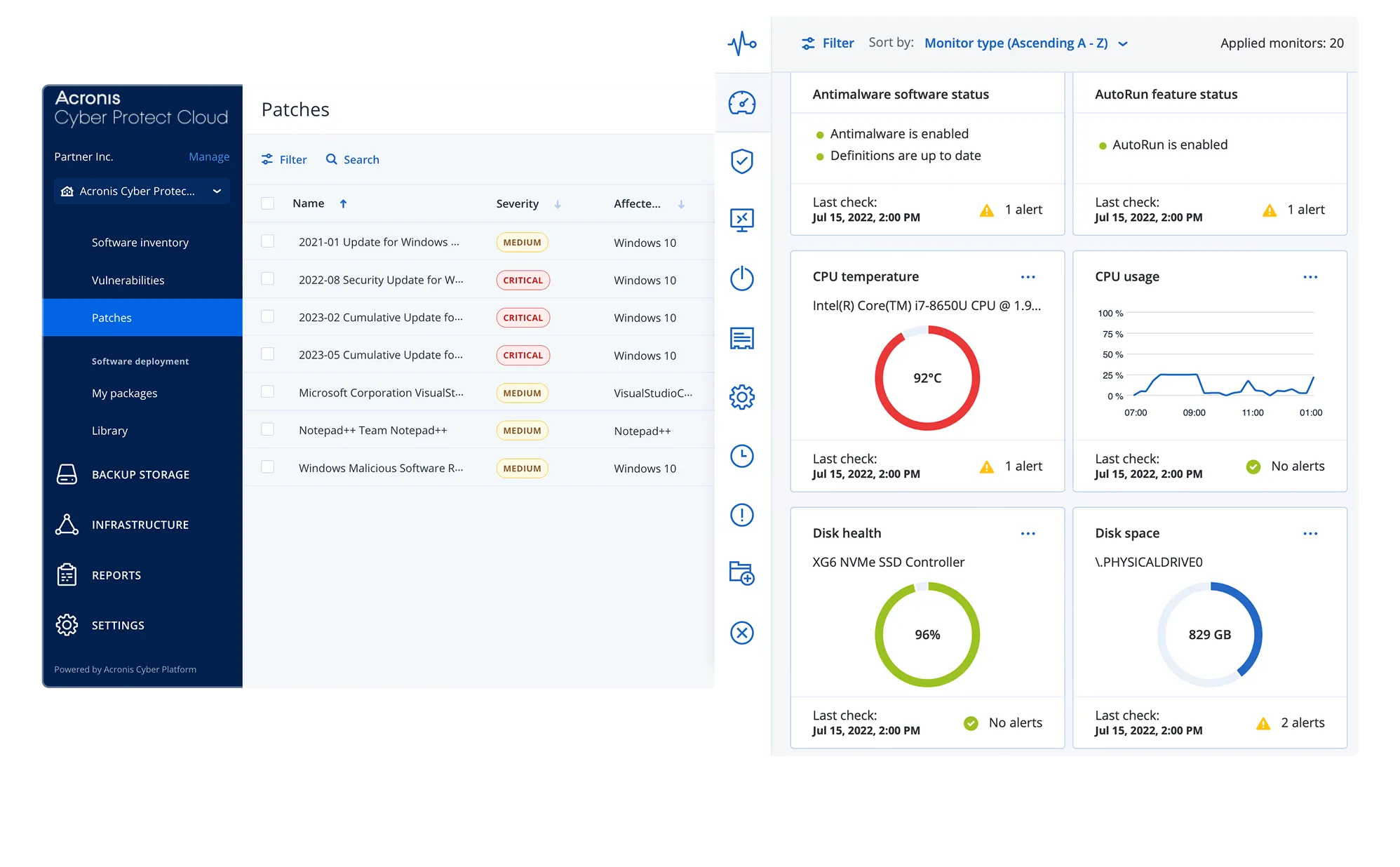1400x867 pixels.
Task: Click the dashboard gauge icon in sidebar
Action: point(741,103)
